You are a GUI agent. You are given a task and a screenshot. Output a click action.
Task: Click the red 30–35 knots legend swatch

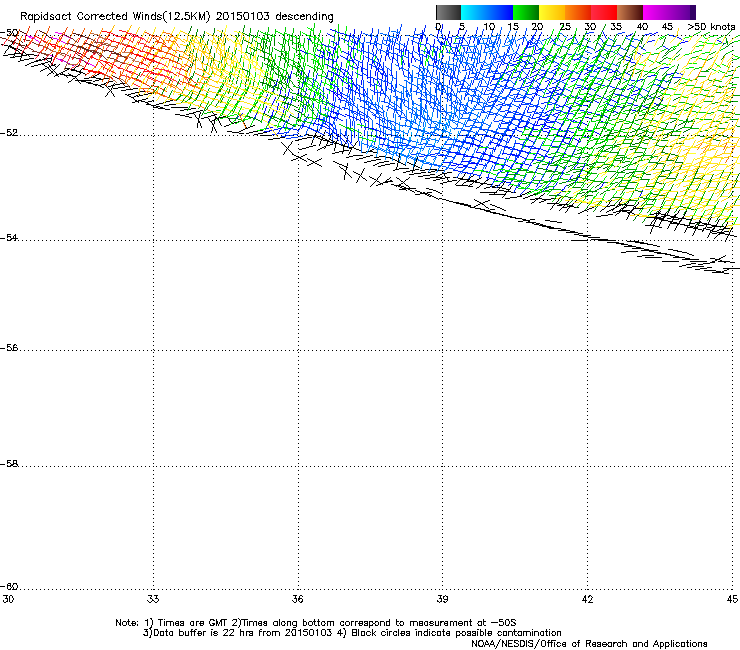pyautogui.click(x=604, y=12)
